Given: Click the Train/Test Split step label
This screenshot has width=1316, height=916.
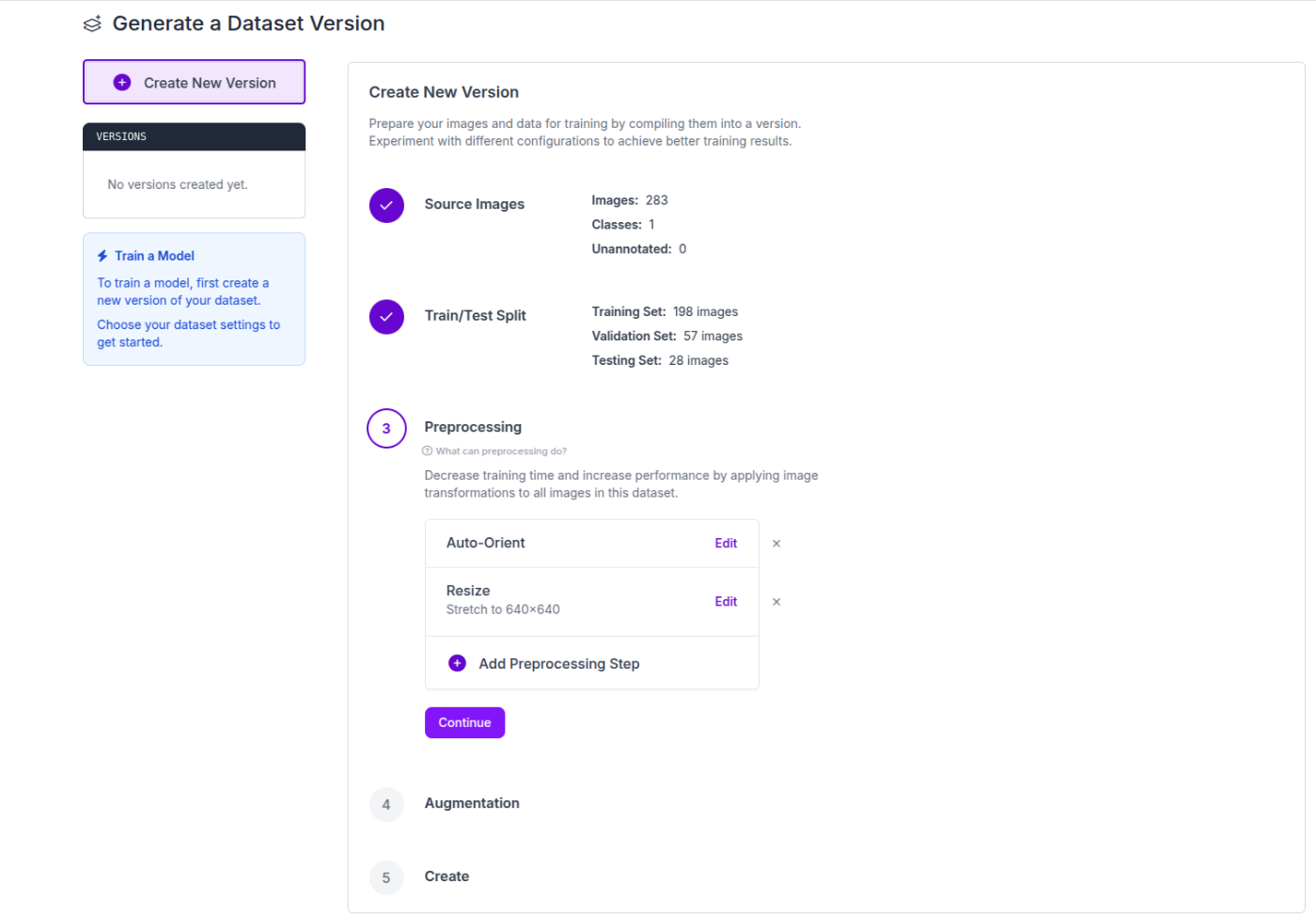Looking at the screenshot, I should tap(475, 316).
